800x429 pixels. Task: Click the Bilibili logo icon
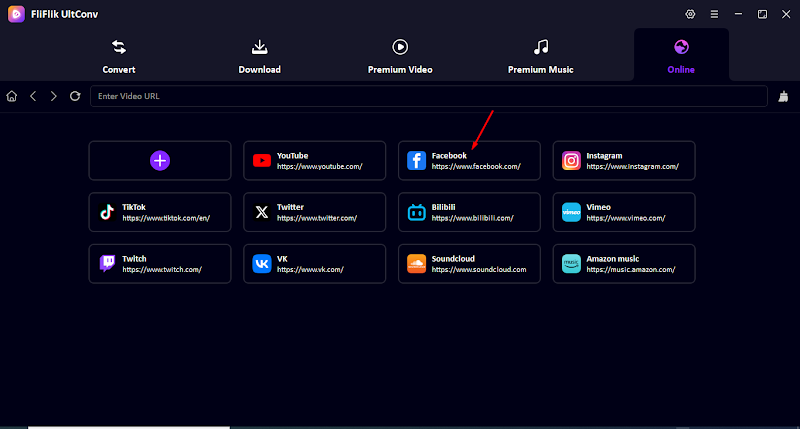click(416, 212)
